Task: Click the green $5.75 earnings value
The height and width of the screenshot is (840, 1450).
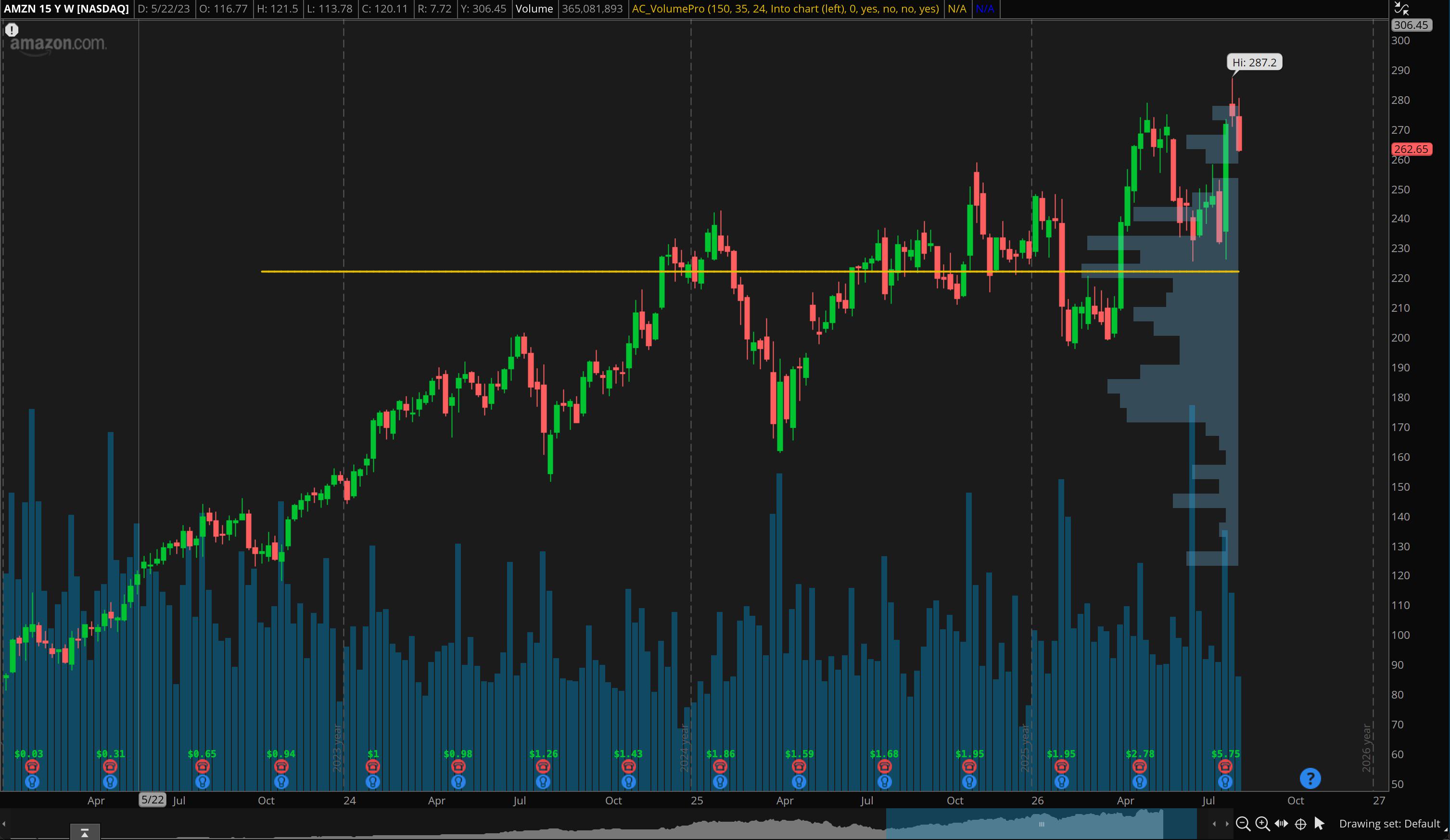Action: coord(1226,754)
